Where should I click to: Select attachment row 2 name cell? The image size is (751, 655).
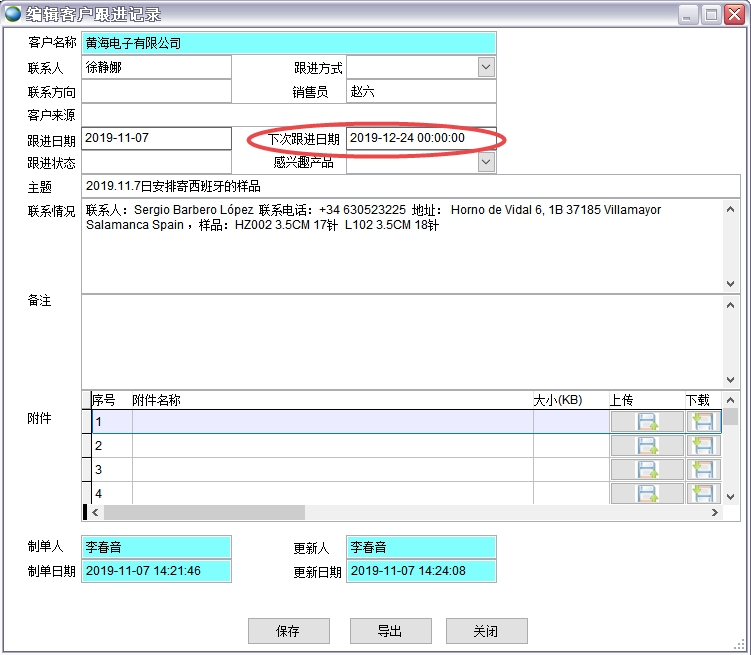332,446
